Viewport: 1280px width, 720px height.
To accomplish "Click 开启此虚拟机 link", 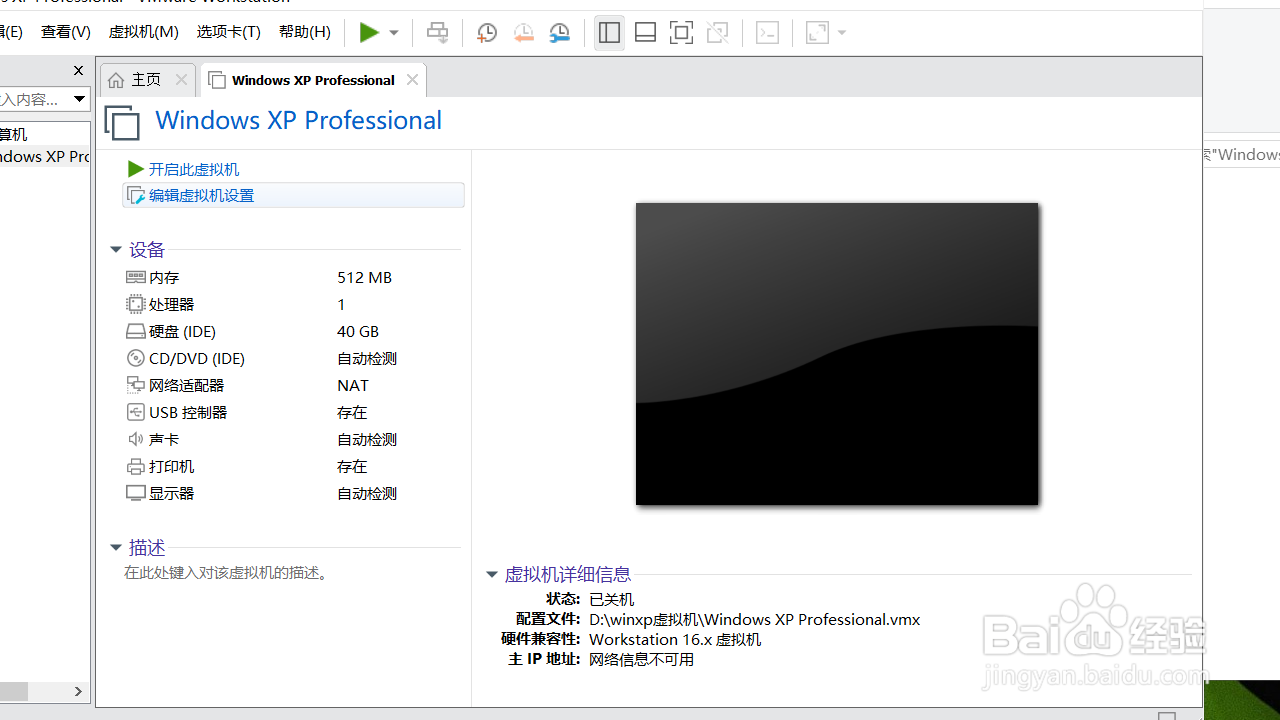I will 194,170.
